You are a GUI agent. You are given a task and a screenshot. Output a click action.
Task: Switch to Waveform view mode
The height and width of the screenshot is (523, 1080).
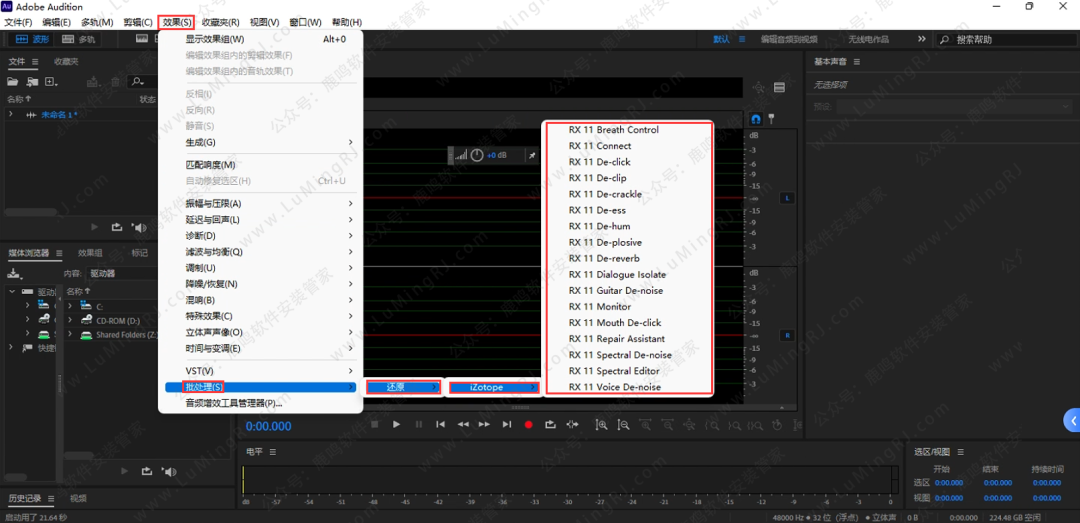[x=31, y=39]
